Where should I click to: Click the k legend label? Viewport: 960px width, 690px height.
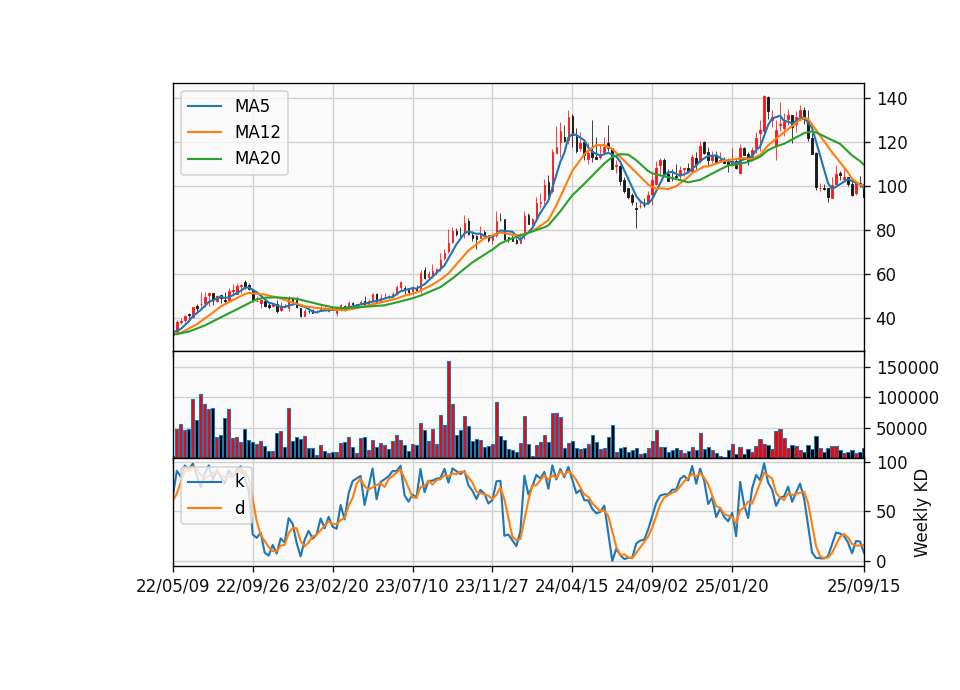pos(239,481)
